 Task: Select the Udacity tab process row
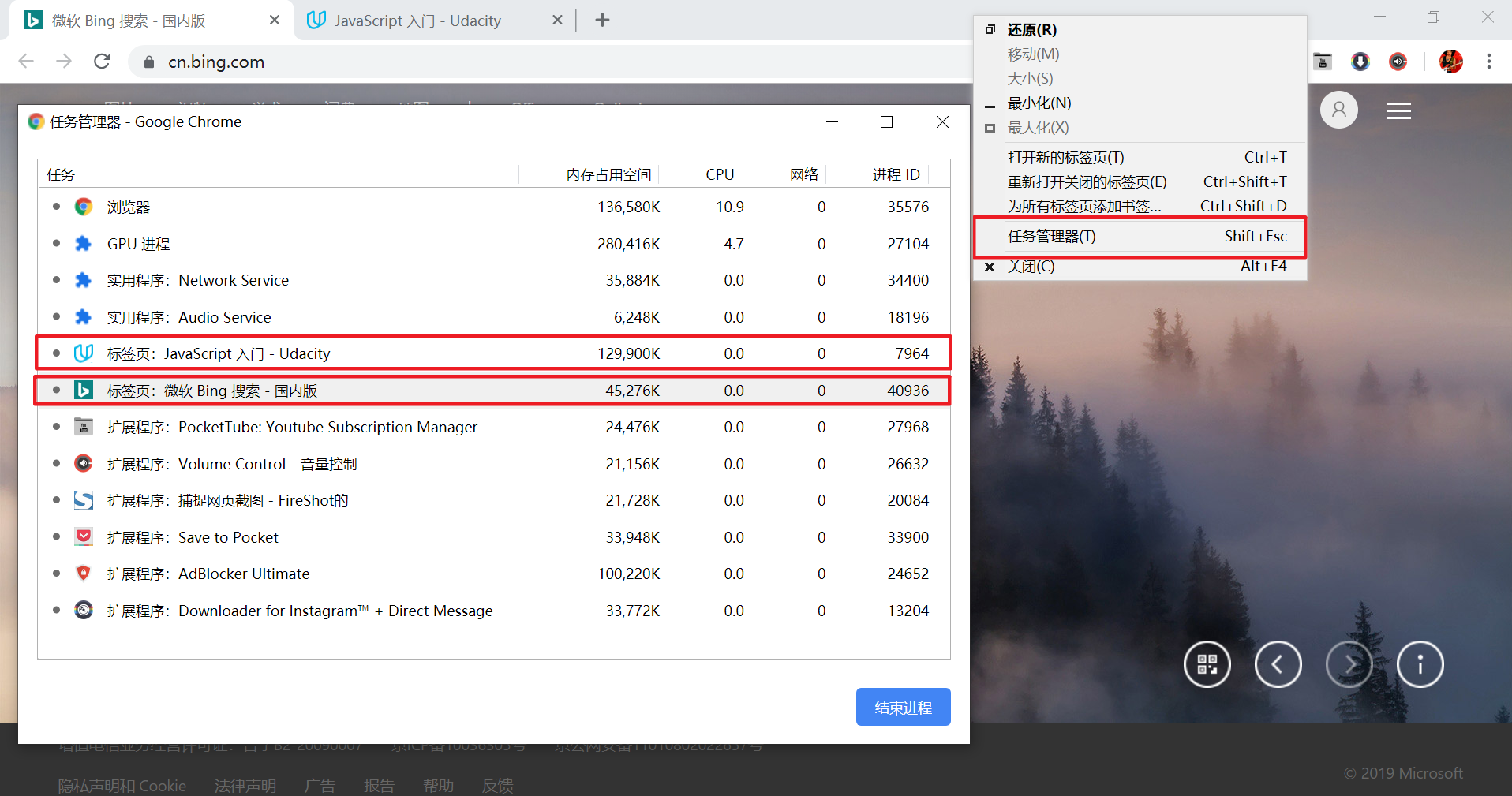click(x=494, y=353)
